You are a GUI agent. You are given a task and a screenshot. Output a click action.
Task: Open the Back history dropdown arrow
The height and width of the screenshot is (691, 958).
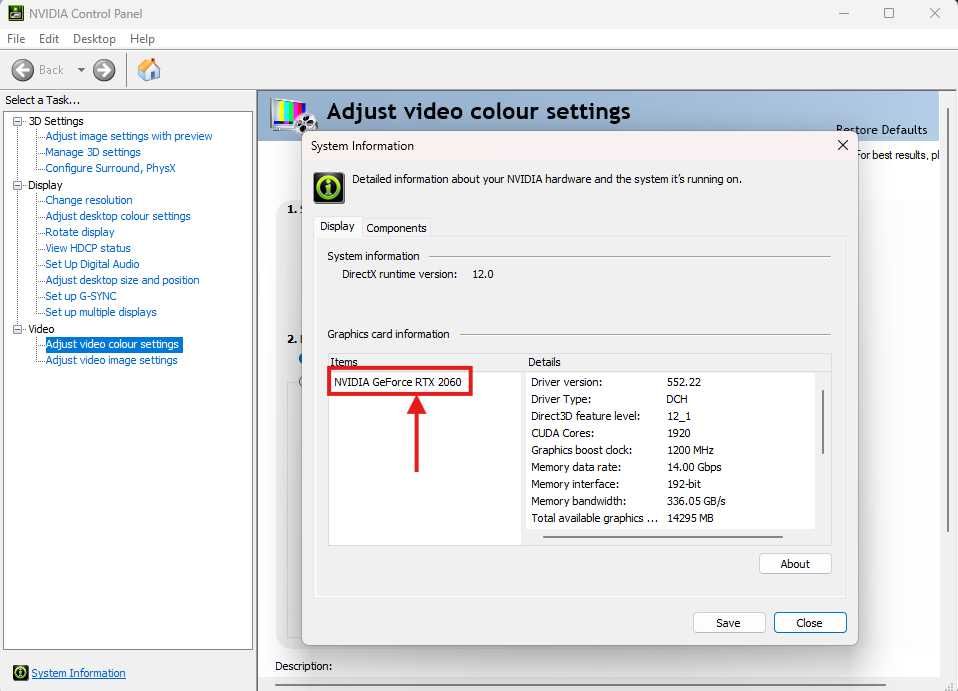(x=81, y=70)
